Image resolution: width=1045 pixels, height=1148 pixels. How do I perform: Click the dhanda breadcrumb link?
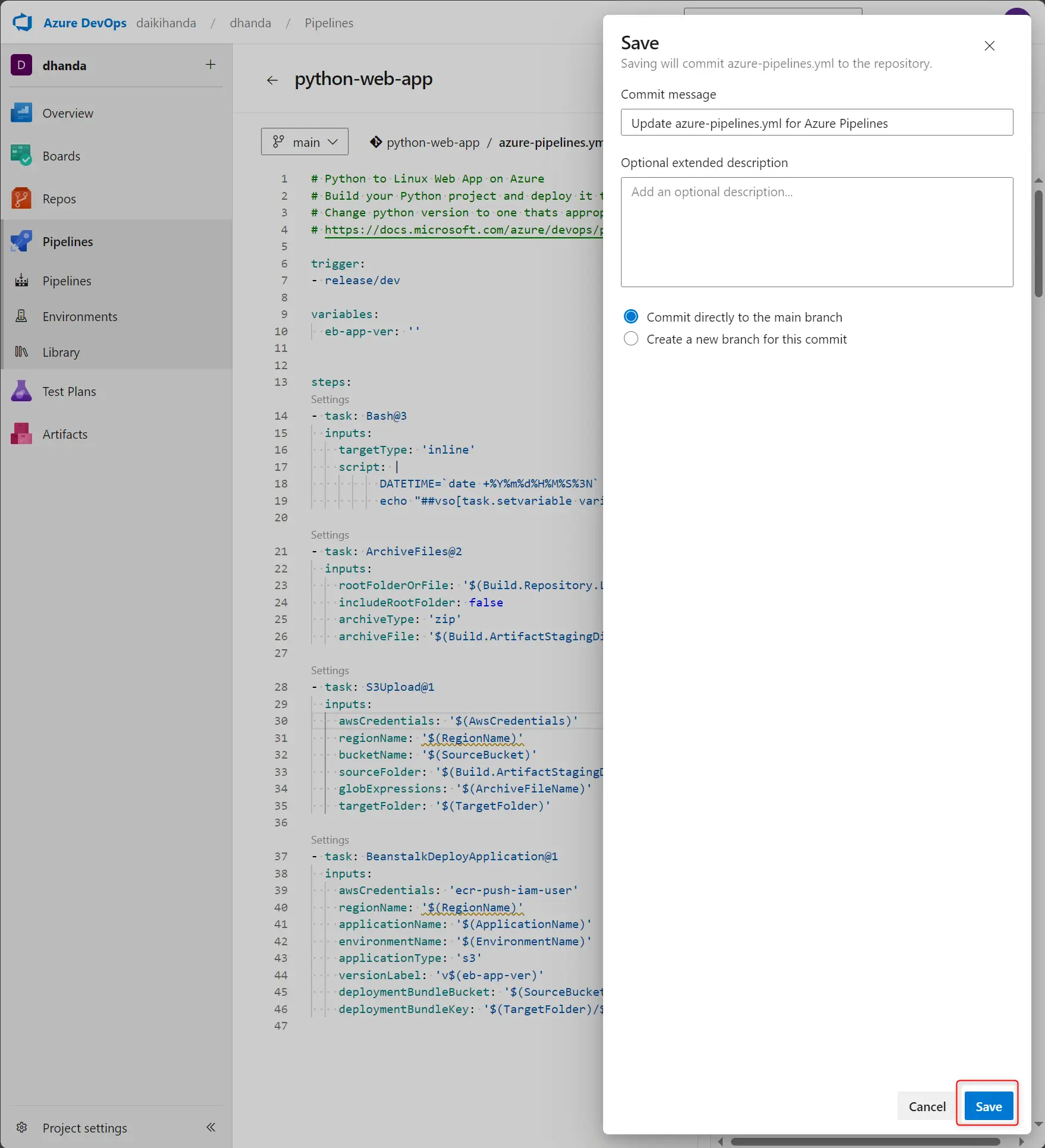[250, 23]
